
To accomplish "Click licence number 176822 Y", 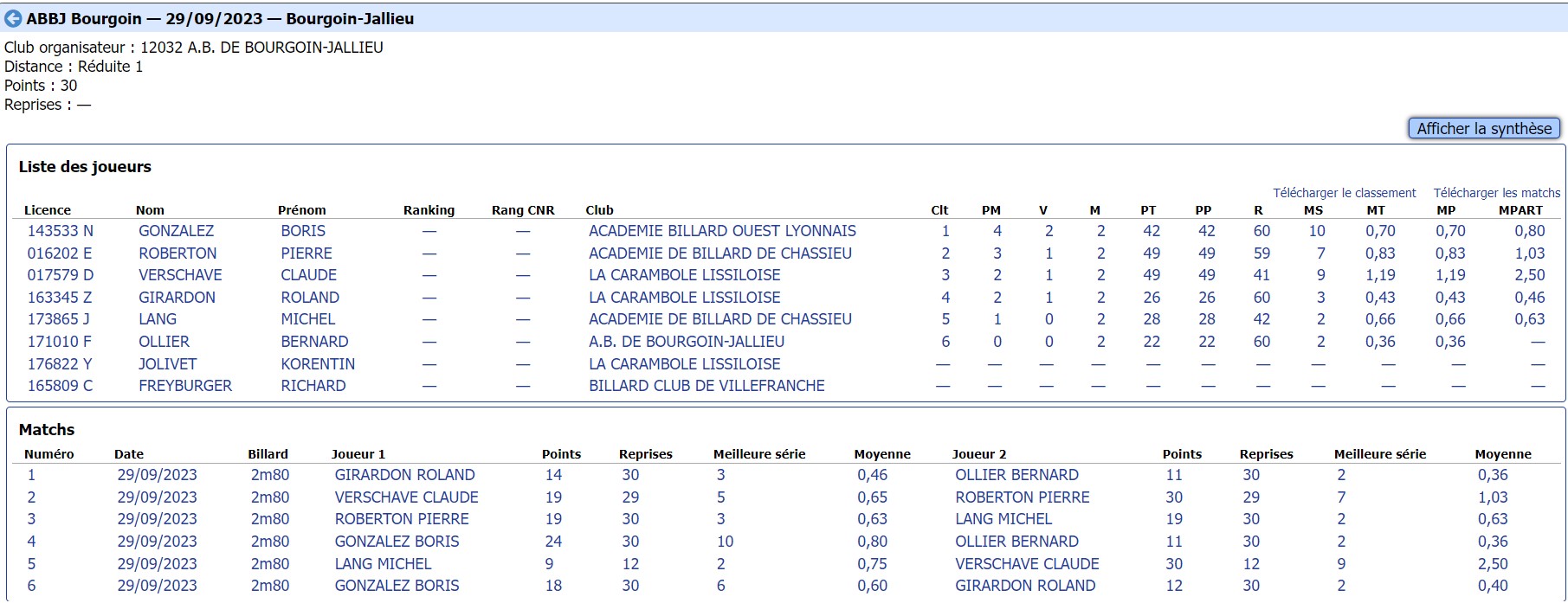I will [x=59, y=364].
